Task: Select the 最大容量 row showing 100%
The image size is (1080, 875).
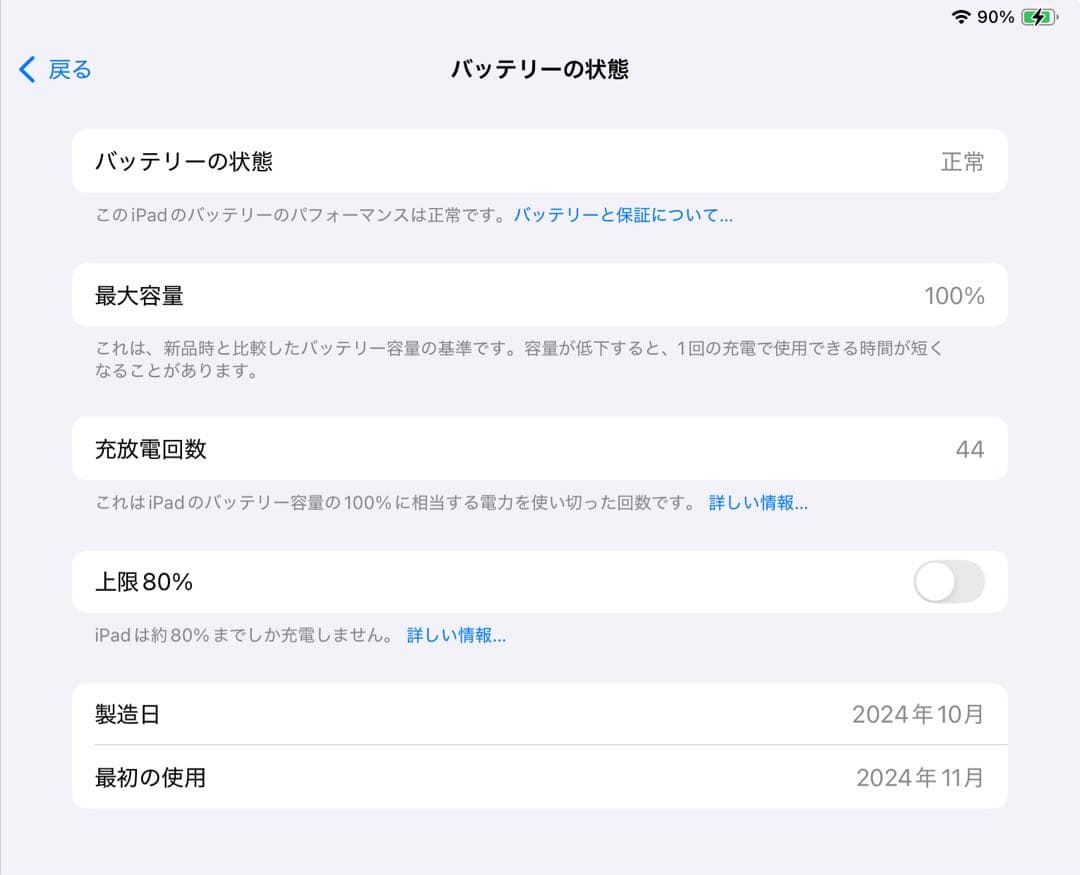Action: [539, 295]
